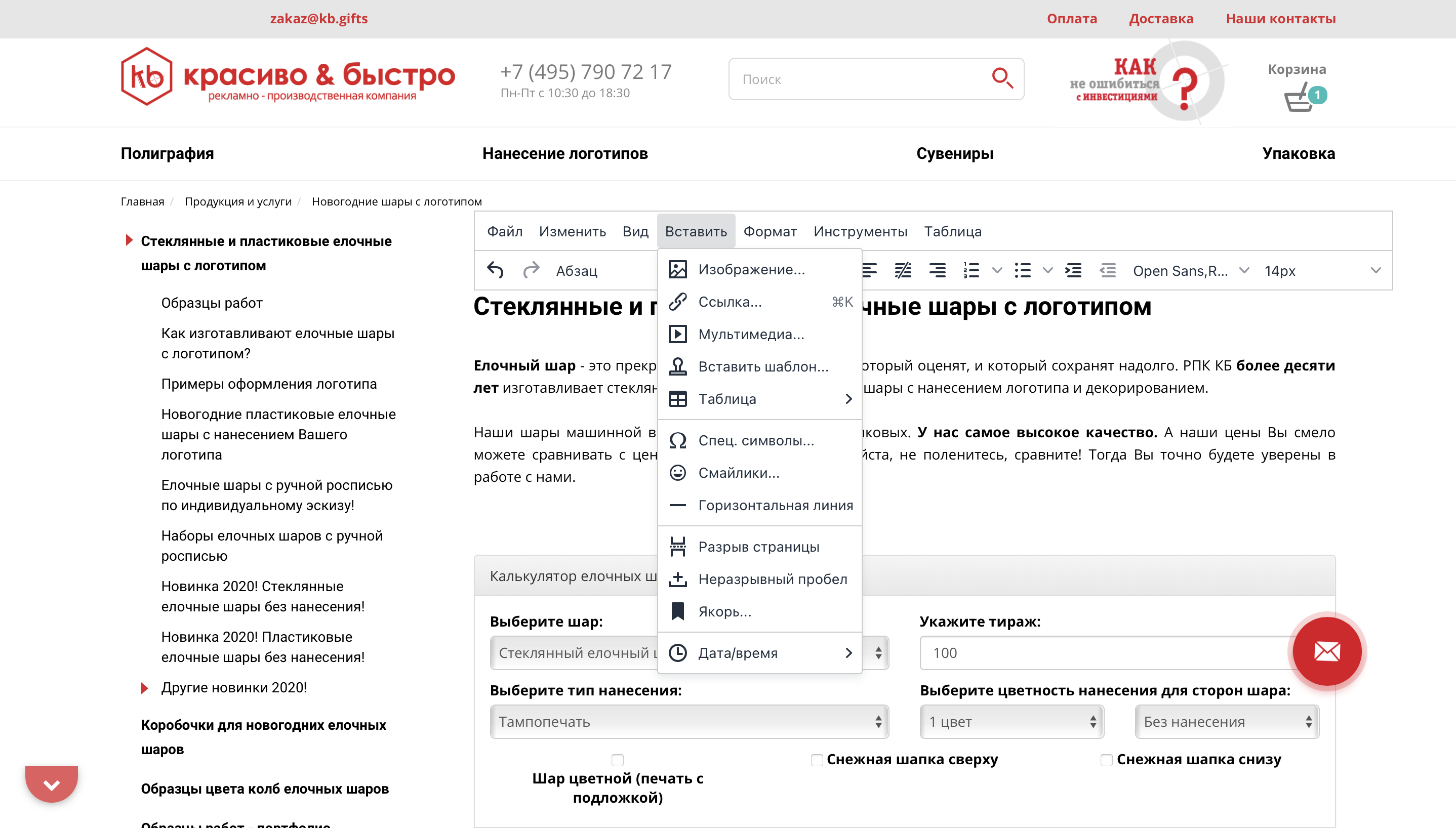Insert Неразрывный пробел
This screenshot has height=828, width=1456.
pos(759,579)
